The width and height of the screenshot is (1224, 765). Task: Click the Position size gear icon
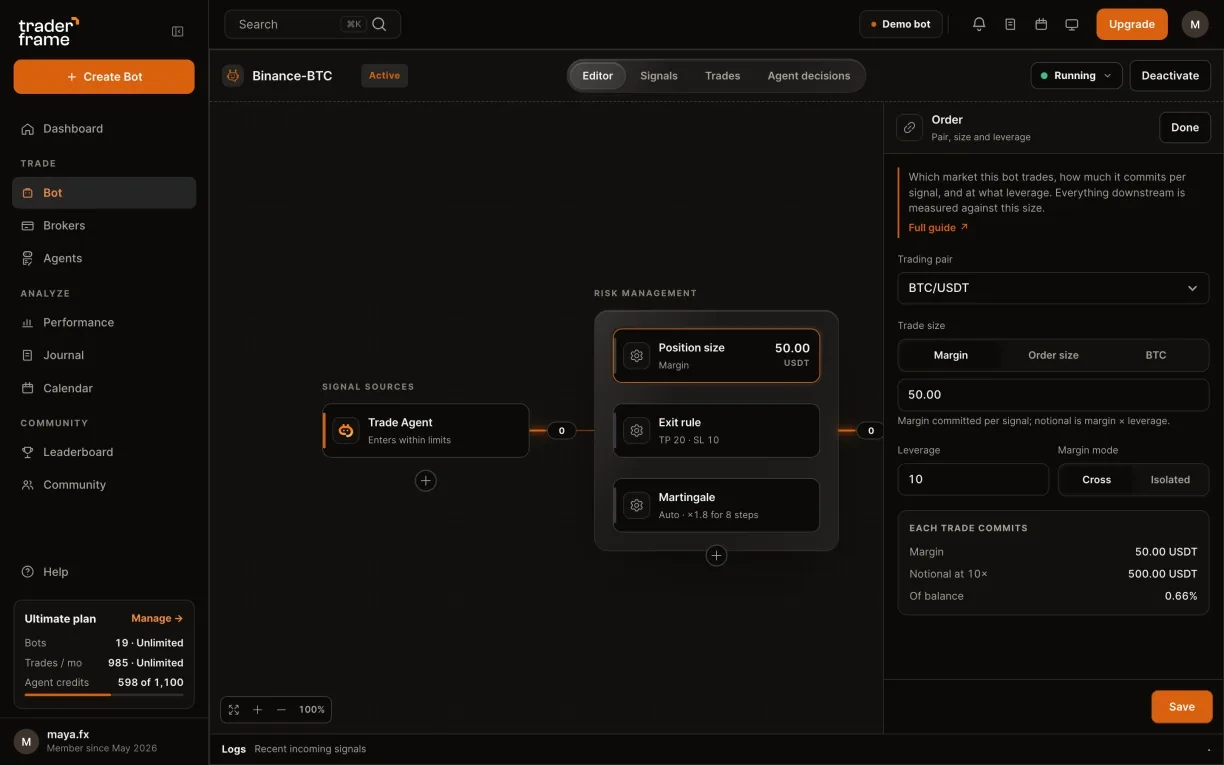pos(636,355)
